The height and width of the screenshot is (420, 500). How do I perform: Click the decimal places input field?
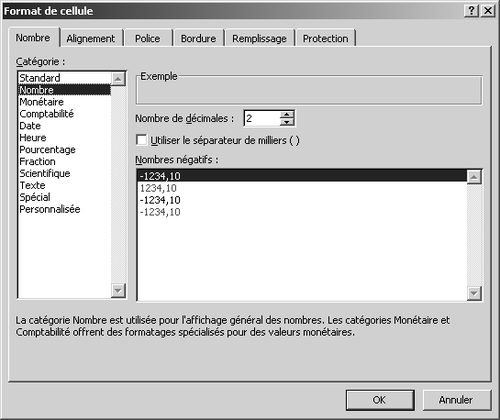pyautogui.click(x=262, y=118)
